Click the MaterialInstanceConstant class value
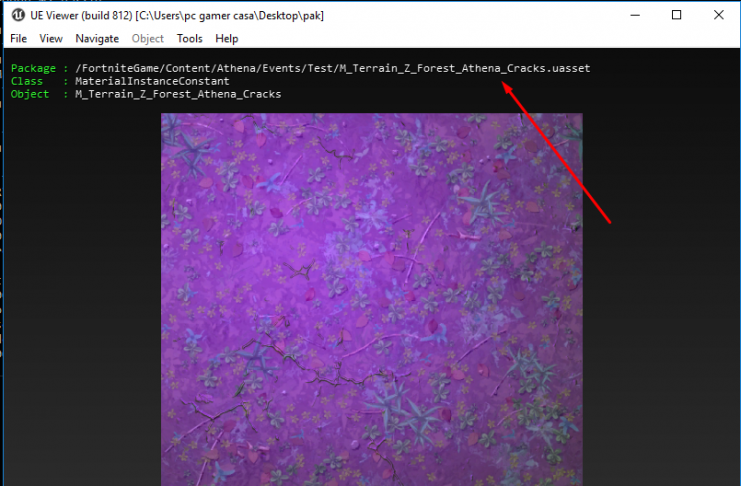 click(152, 81)
